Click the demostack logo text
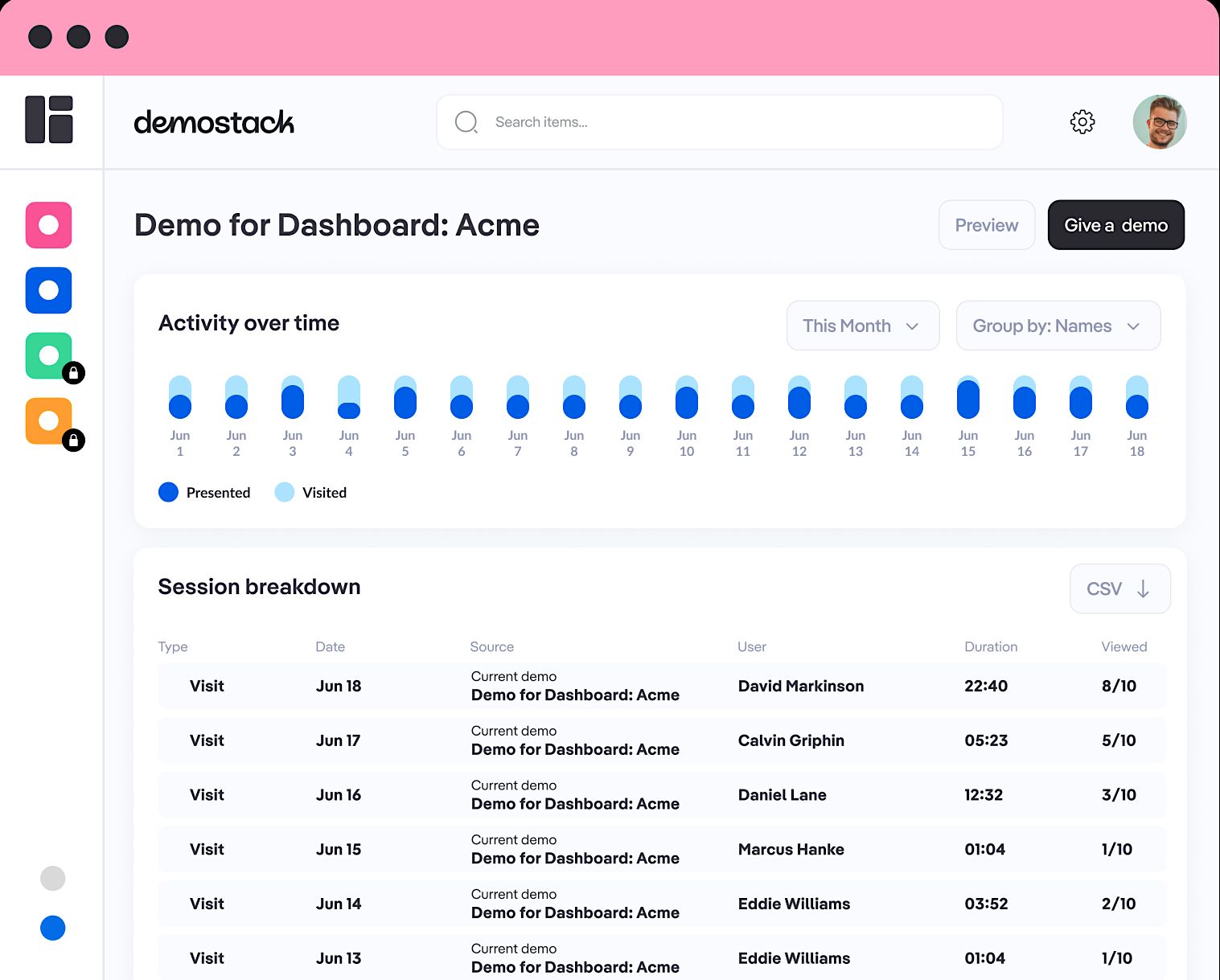This screenshot has width=1220, height=980. pyautogui.click(x=214, y=122)
